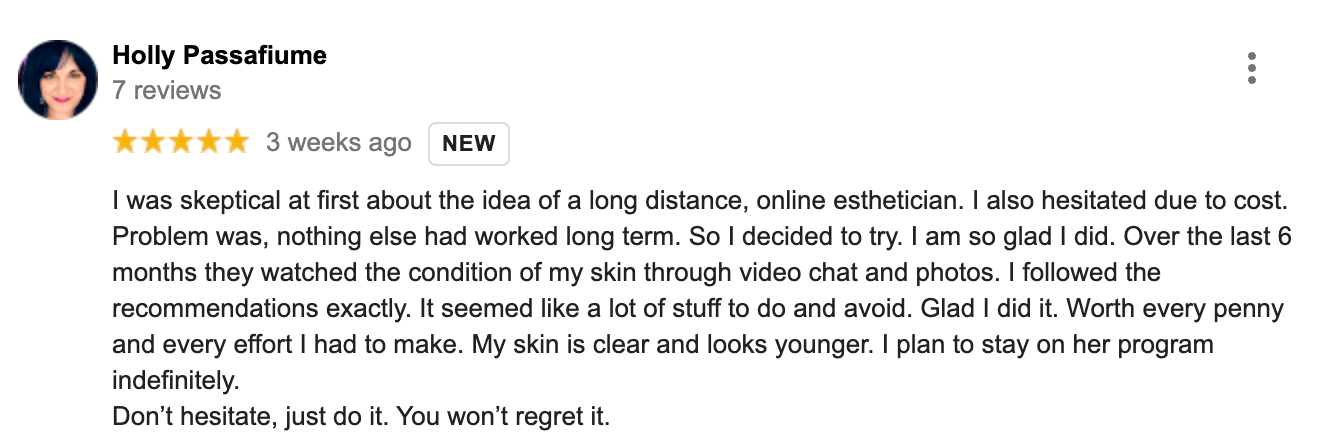This screenshot has height=444, width=1336.
Task: Click the second rating star
Action: (153, 143)
